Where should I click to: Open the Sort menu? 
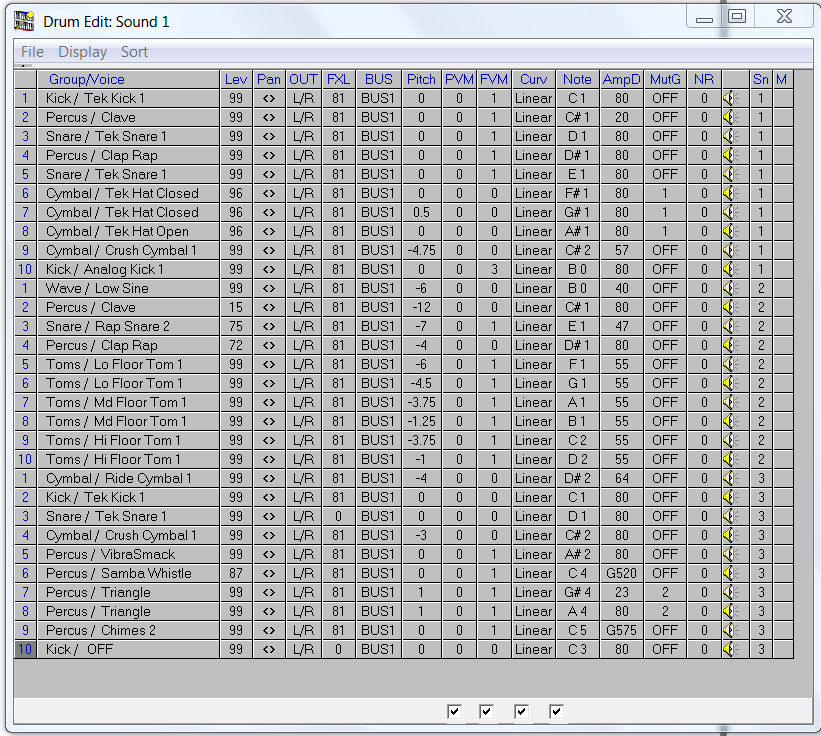pos(134,52)
